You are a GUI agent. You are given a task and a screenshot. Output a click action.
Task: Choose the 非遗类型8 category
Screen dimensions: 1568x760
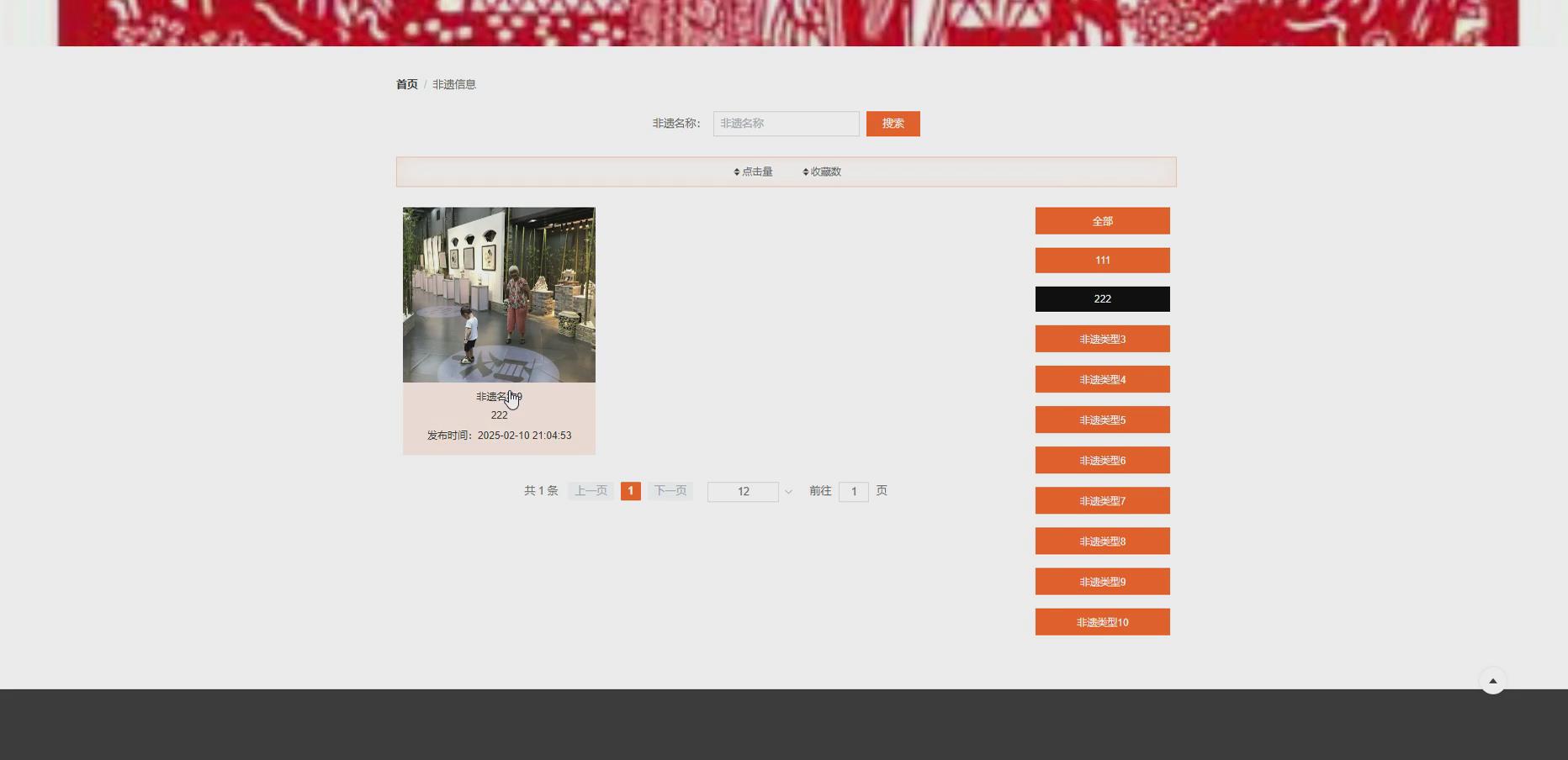click(1103, 541)
